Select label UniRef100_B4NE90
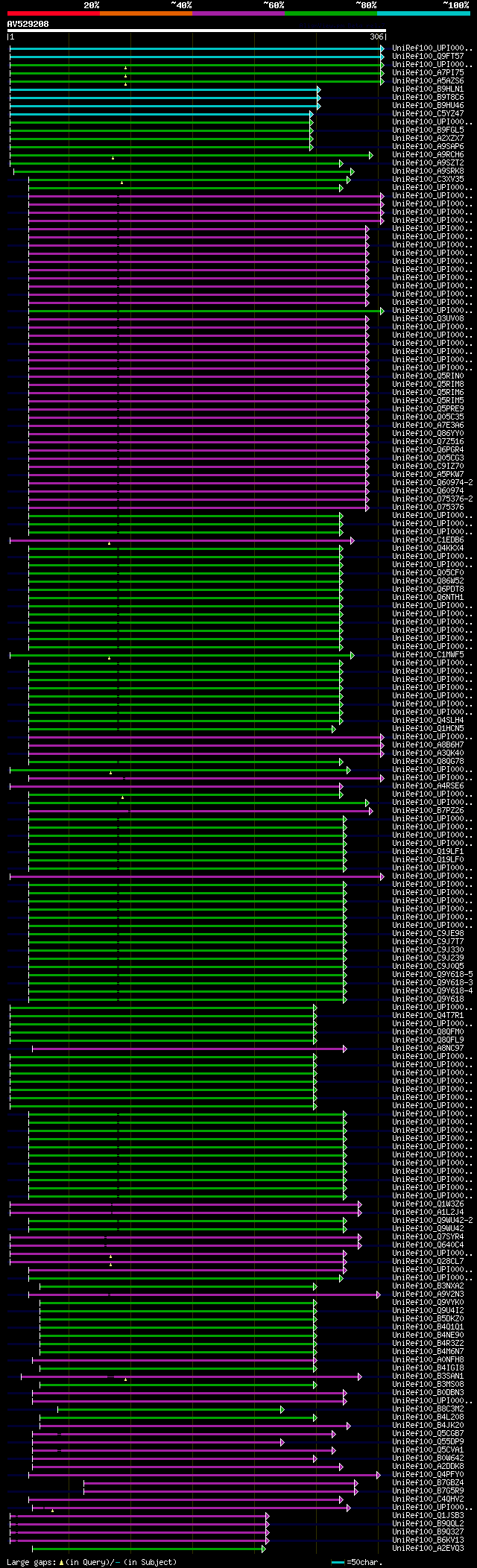The height and width of the screenshot is (1568, 477). [x=428, y=1335]
